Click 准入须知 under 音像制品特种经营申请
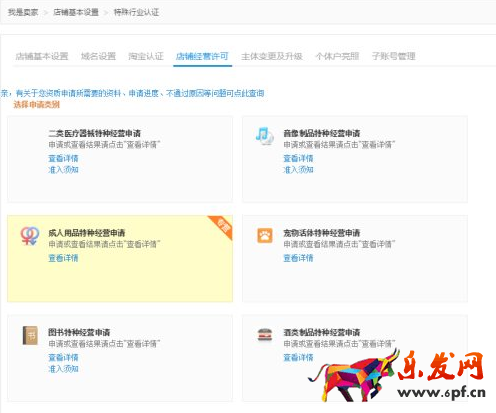496x413 pixels. 298,170
